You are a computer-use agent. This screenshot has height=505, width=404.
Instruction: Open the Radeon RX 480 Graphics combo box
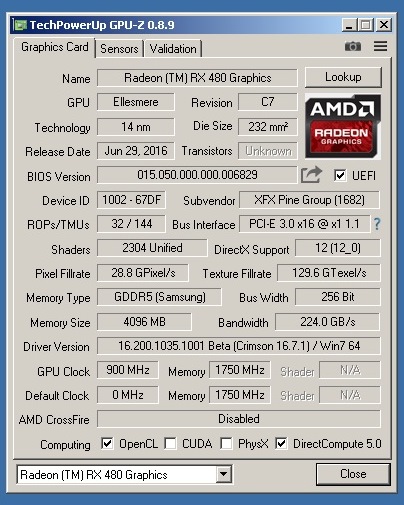124,474
